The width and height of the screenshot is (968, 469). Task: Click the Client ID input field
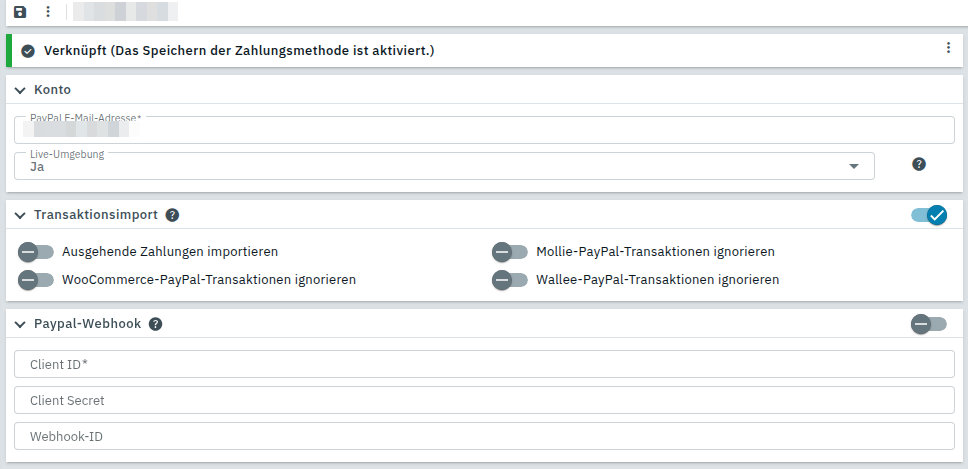click(484, 364)
